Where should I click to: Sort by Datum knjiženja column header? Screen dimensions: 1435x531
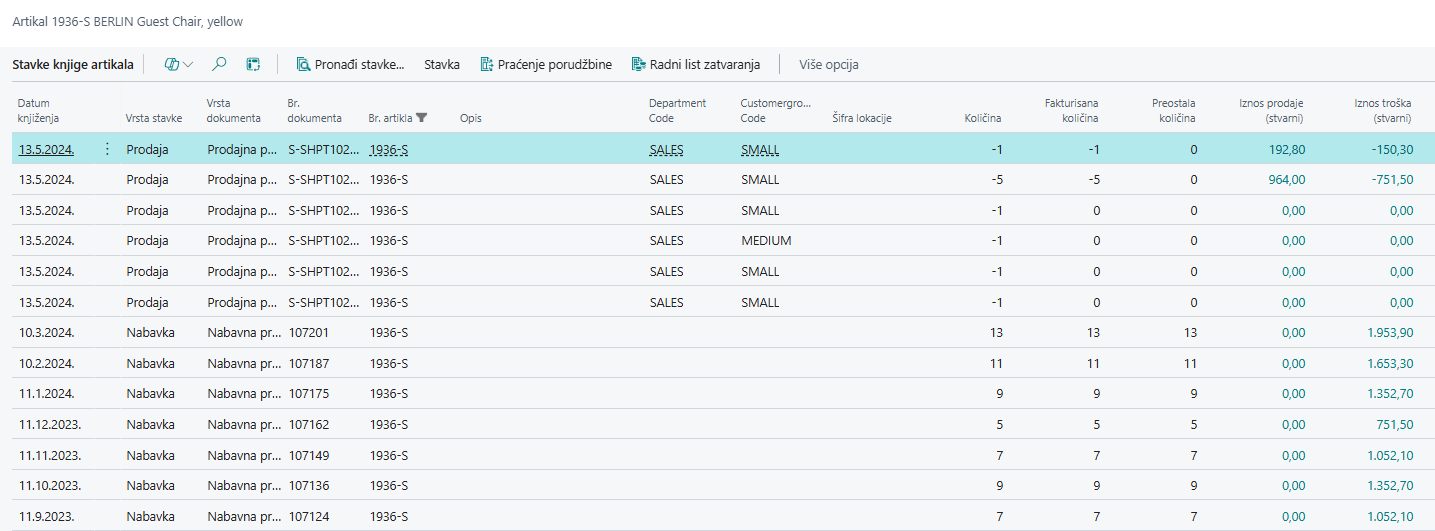(40, 110)
